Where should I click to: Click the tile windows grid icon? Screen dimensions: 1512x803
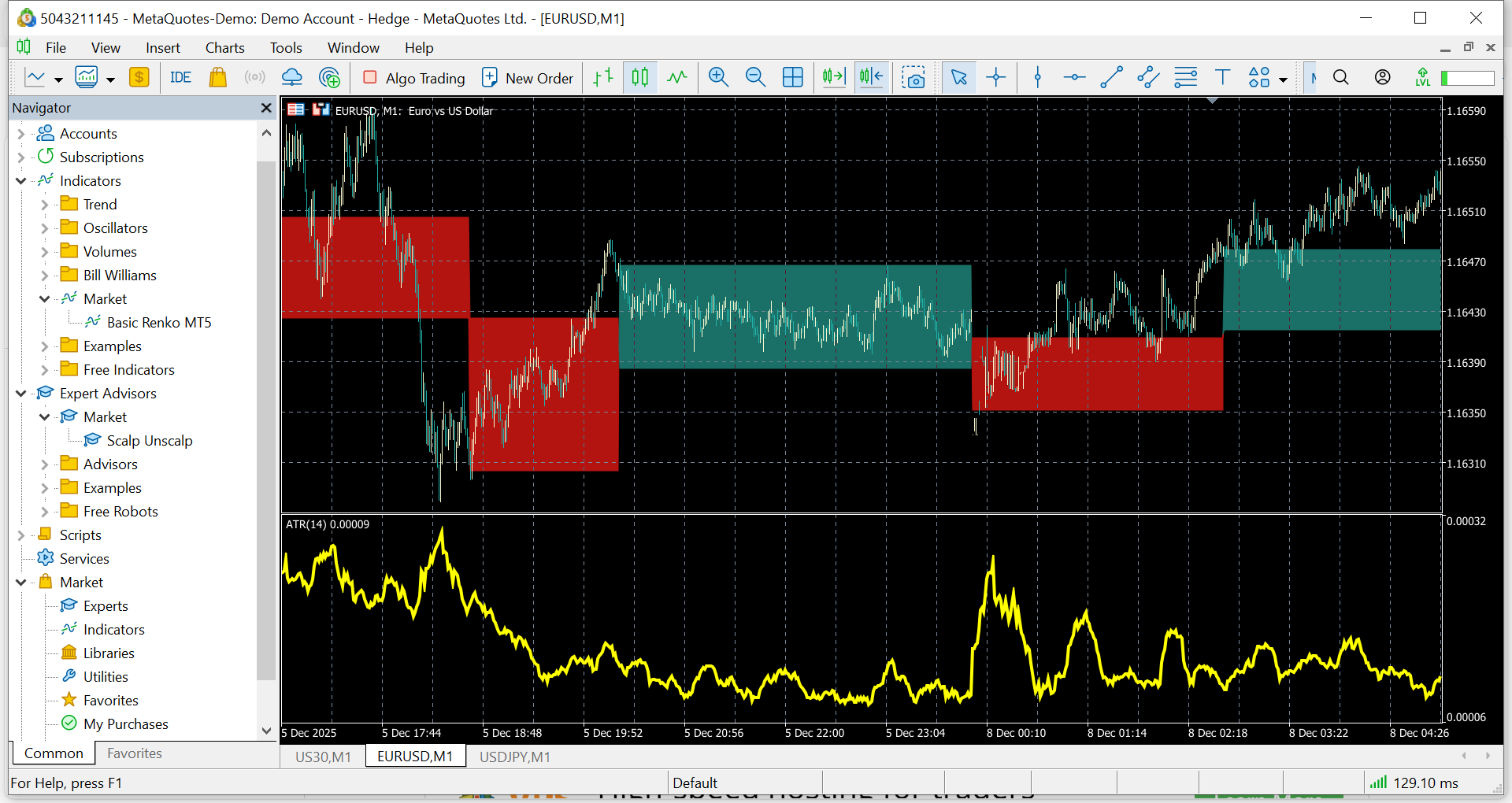792,77
